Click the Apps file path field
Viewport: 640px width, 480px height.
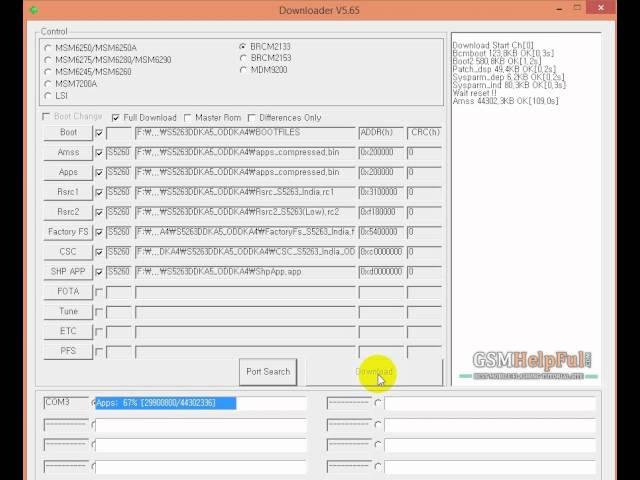245,172
